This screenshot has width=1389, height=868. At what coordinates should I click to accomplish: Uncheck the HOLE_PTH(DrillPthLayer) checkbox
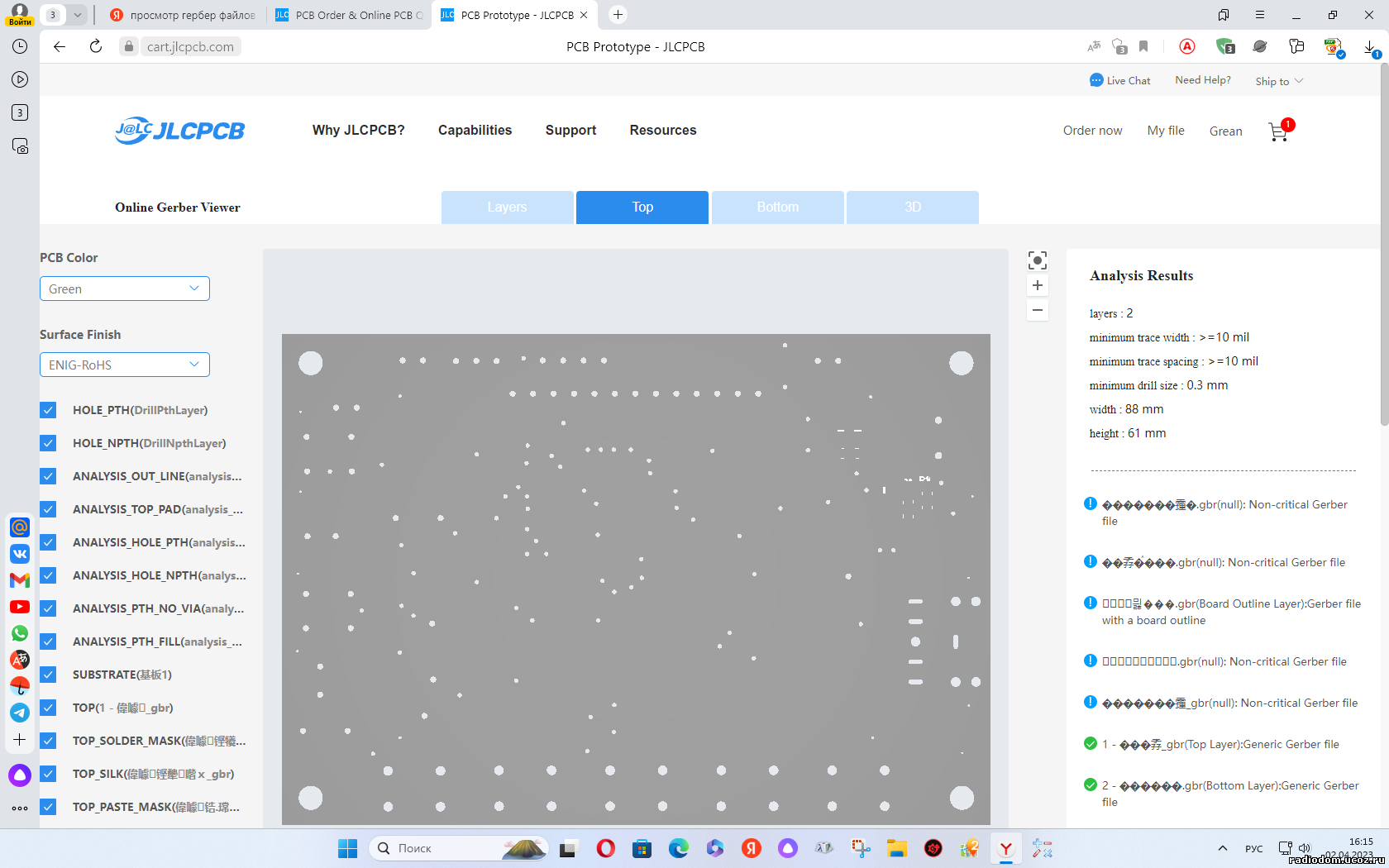coord(48,410)
